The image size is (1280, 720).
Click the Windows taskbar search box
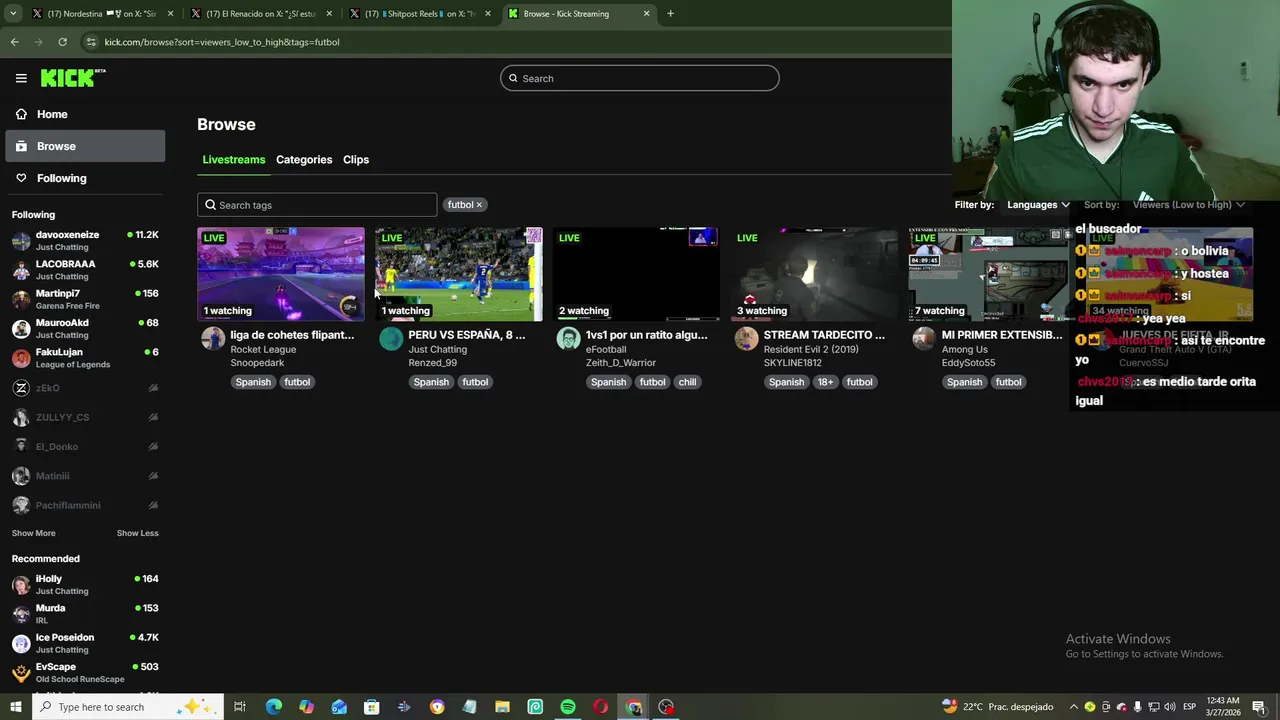128,707
